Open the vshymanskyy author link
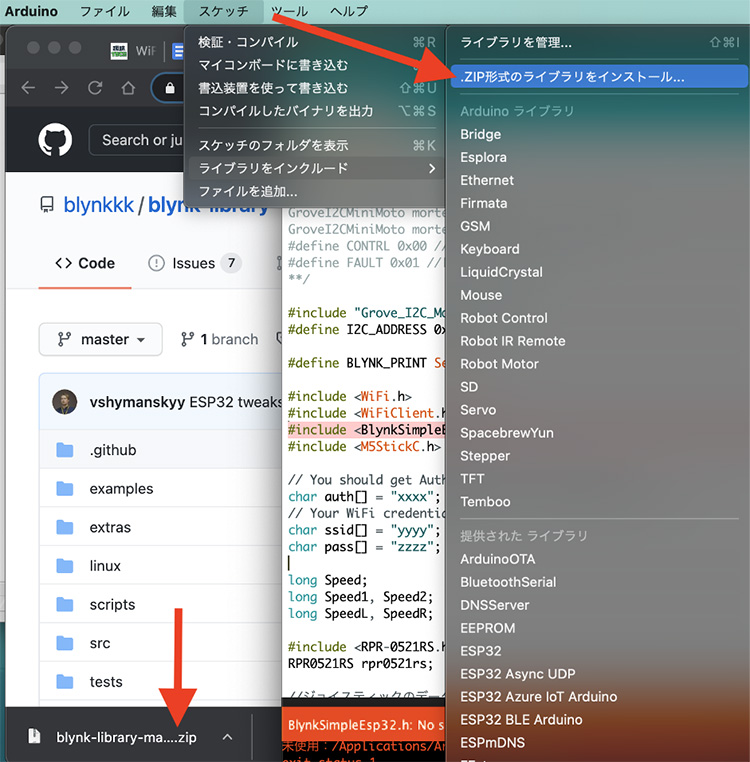750x762 pixels. point(137,402)
